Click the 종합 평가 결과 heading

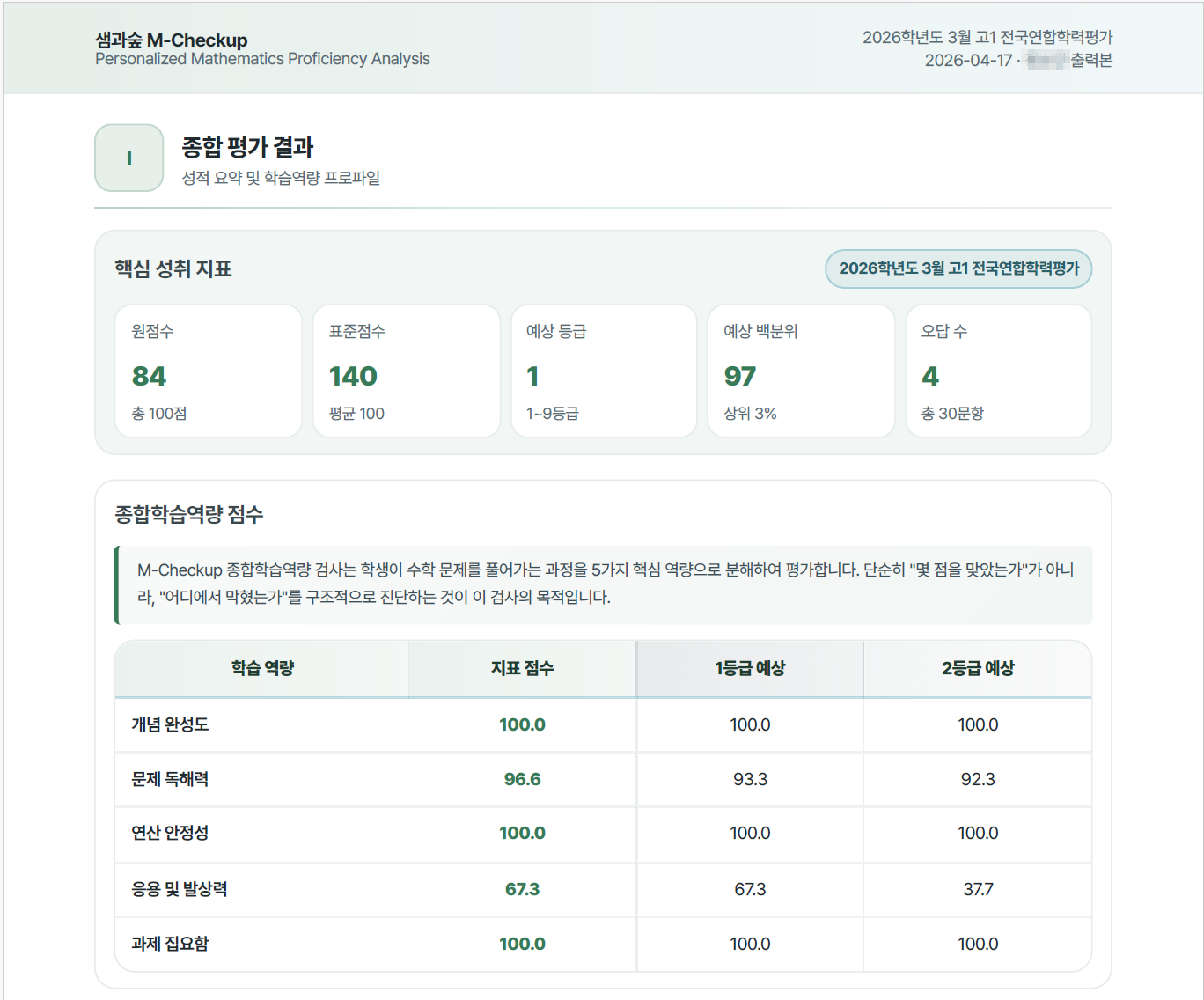[x=247, y=147]
